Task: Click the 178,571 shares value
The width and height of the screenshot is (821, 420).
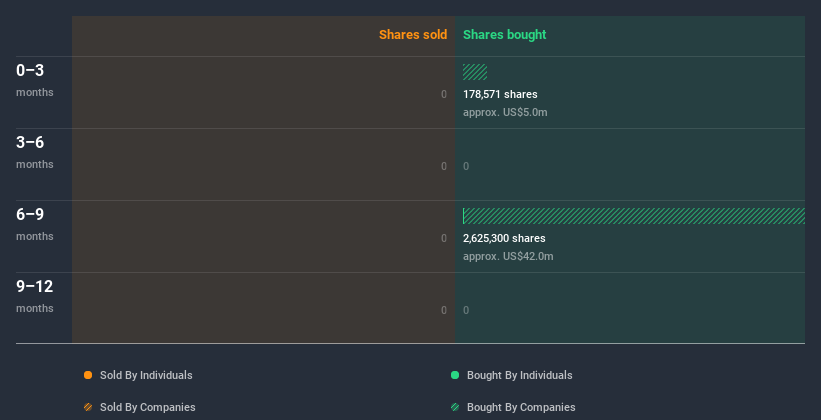Action: pyautogui.click(x=500, y=94)
